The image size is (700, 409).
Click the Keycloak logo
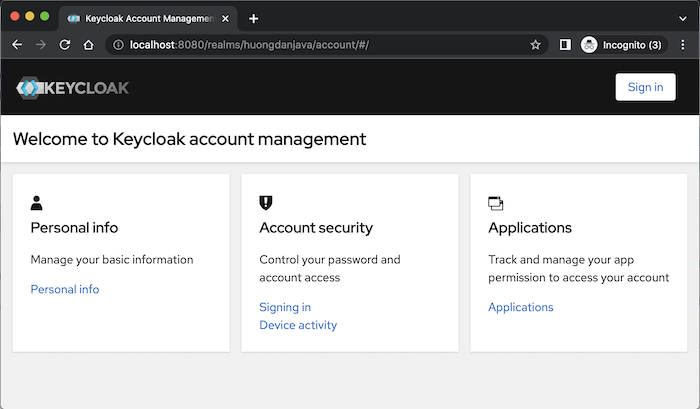point(73,88)
